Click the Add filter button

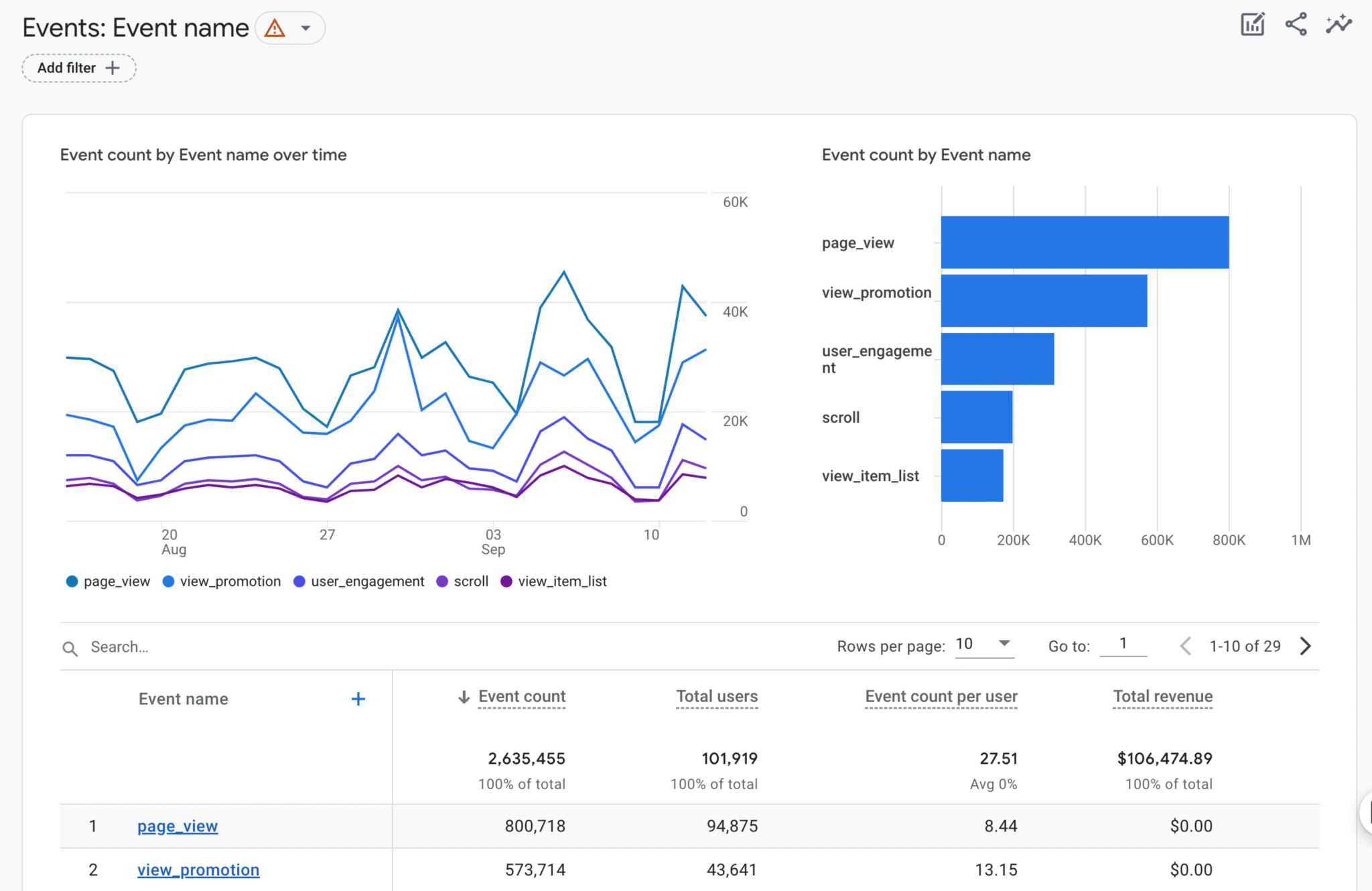(78, 68)
